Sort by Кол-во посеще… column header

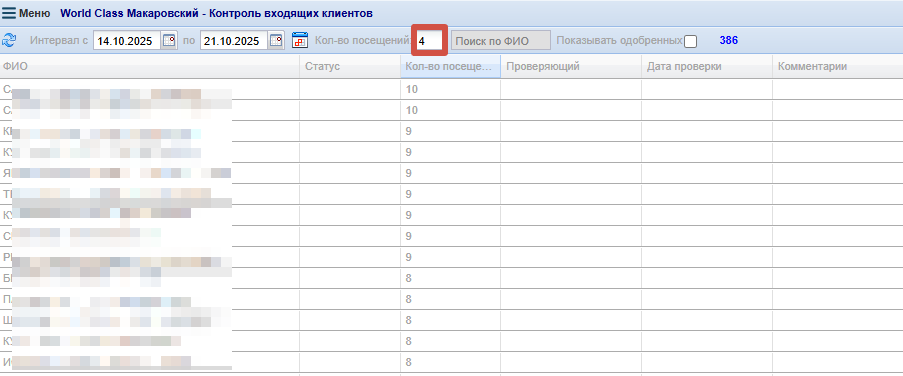point(450,67)
